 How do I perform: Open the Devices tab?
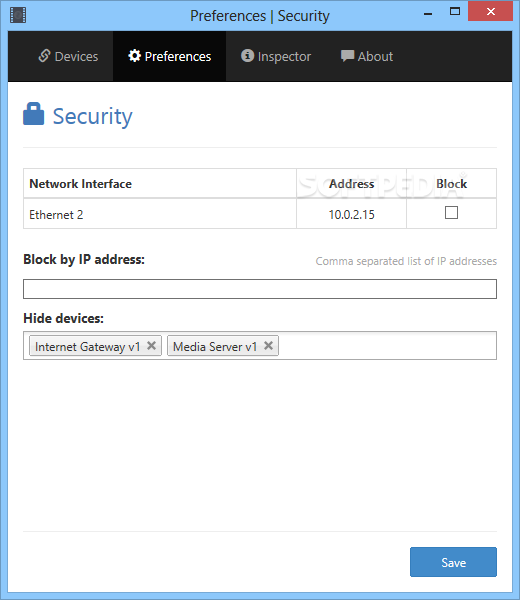(x=68, y=56)
